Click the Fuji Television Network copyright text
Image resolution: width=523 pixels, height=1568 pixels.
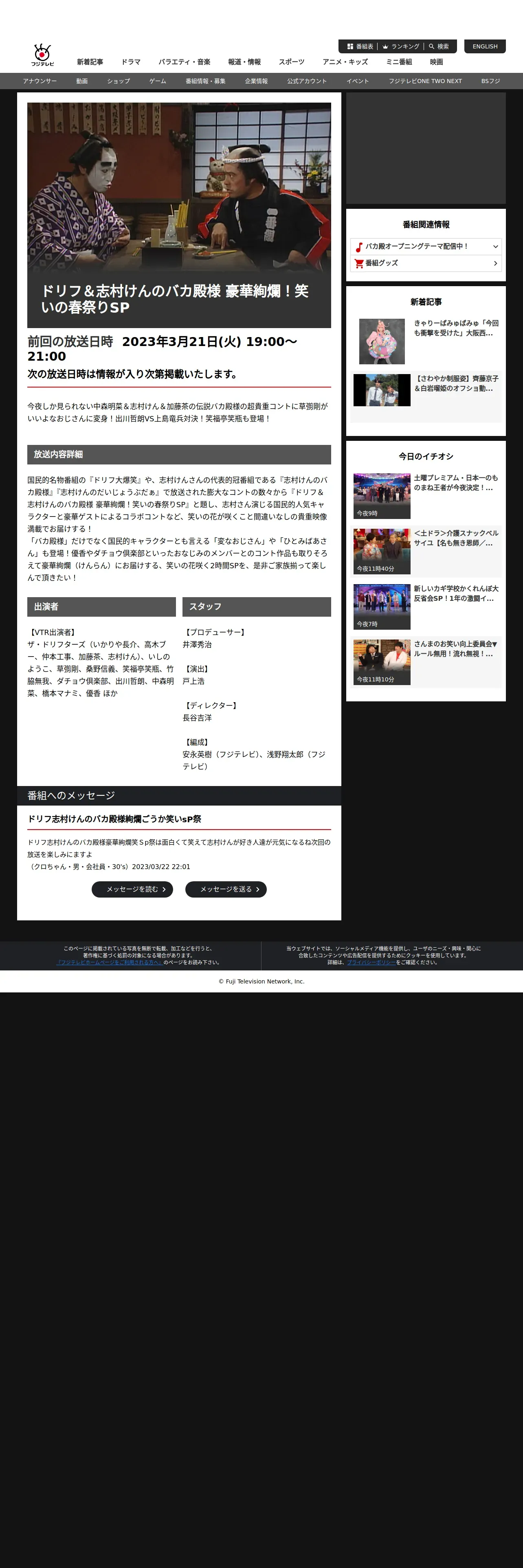pos(262,982)
